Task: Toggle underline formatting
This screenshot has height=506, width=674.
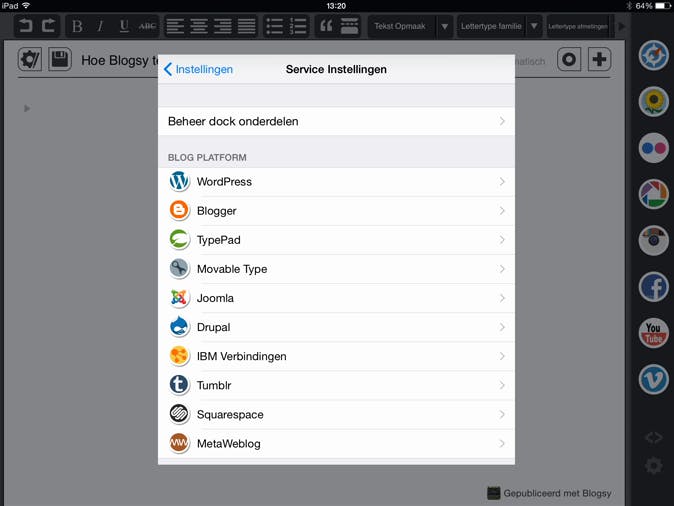Action: pos(124,26)
